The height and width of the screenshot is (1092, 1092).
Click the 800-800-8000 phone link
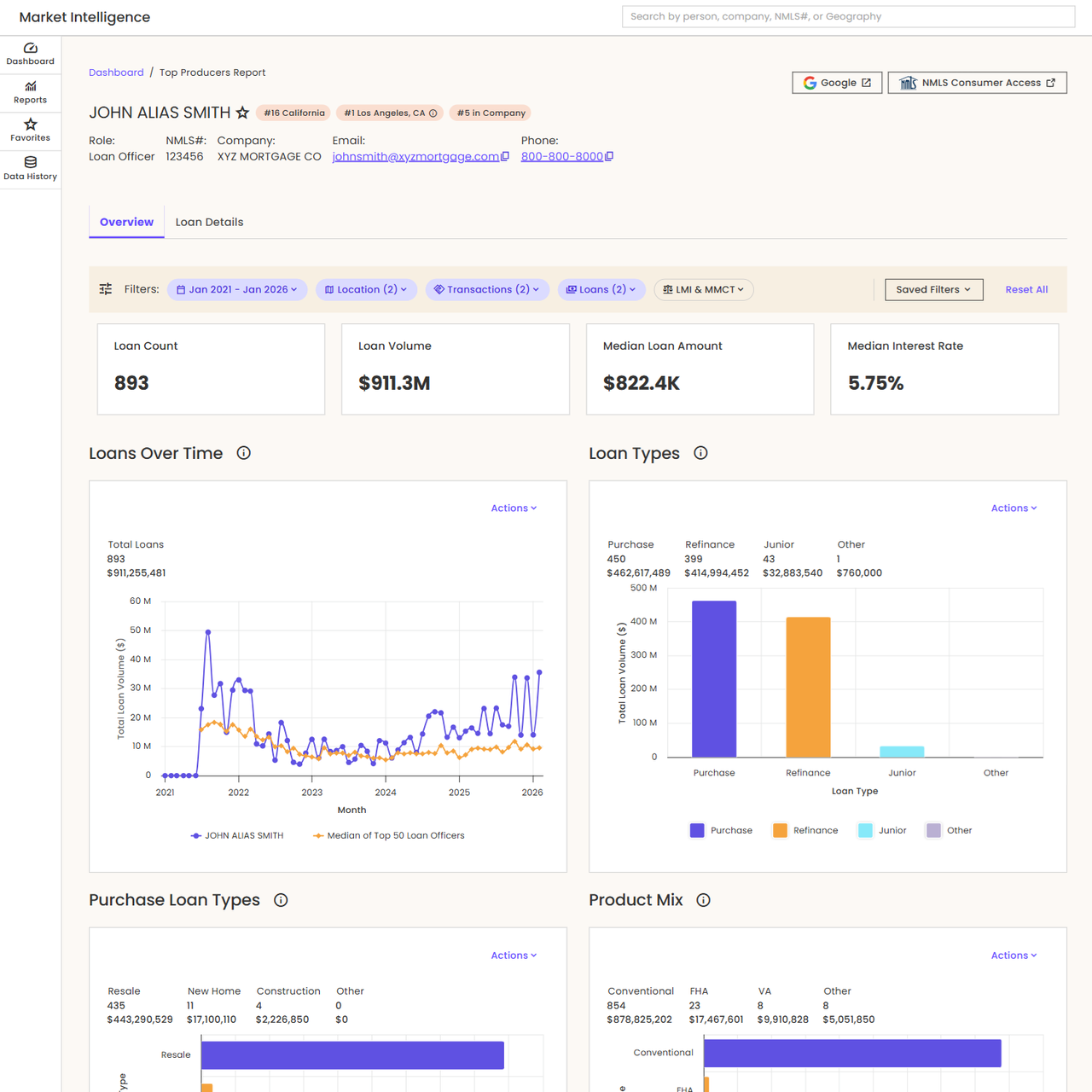(562, 157)
